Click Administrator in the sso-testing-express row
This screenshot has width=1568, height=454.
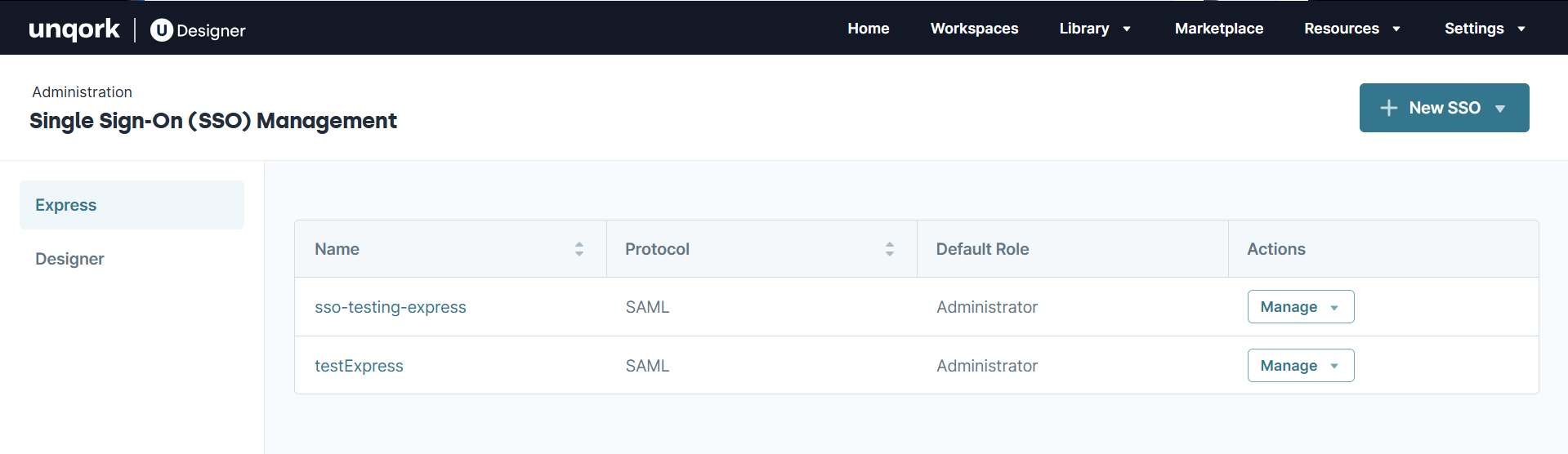coord(987,307)
